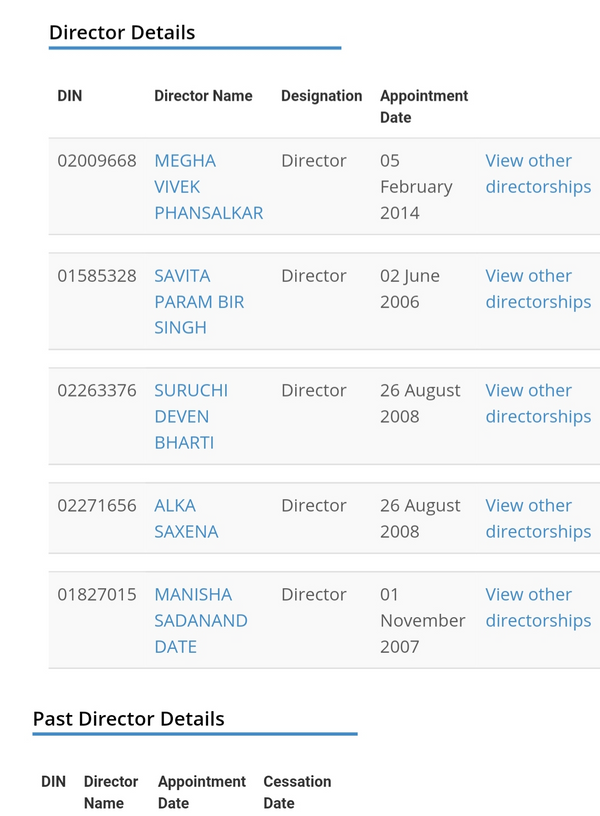The image size is (600, 816).
Task: View other directorships for Manisha Date
Action: pos(538,607)
